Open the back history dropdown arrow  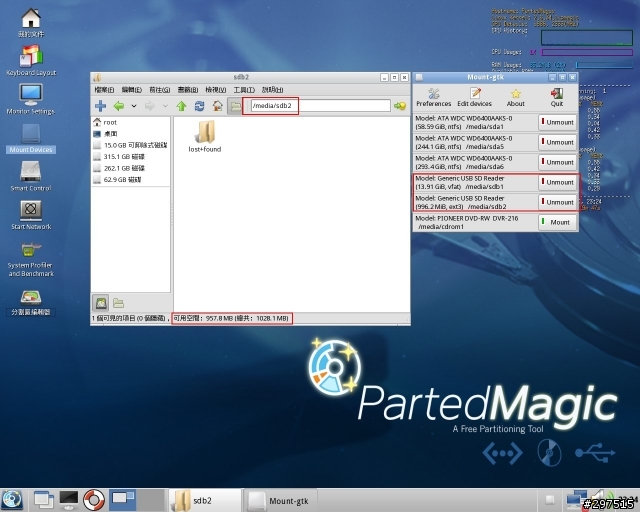tap(133, 106)
